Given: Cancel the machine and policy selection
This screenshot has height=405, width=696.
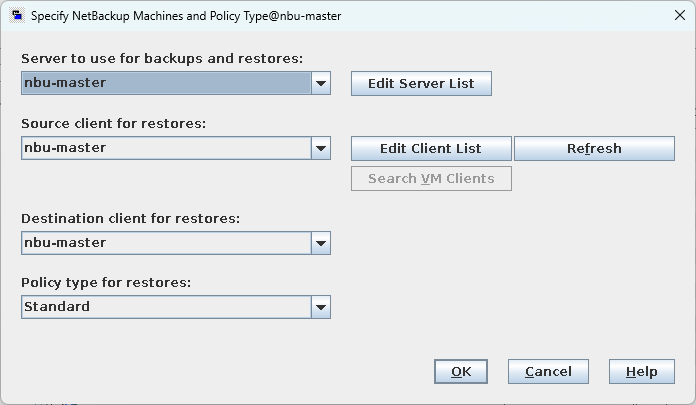Looking at the screenshot, I should click(x=548, y=372).
